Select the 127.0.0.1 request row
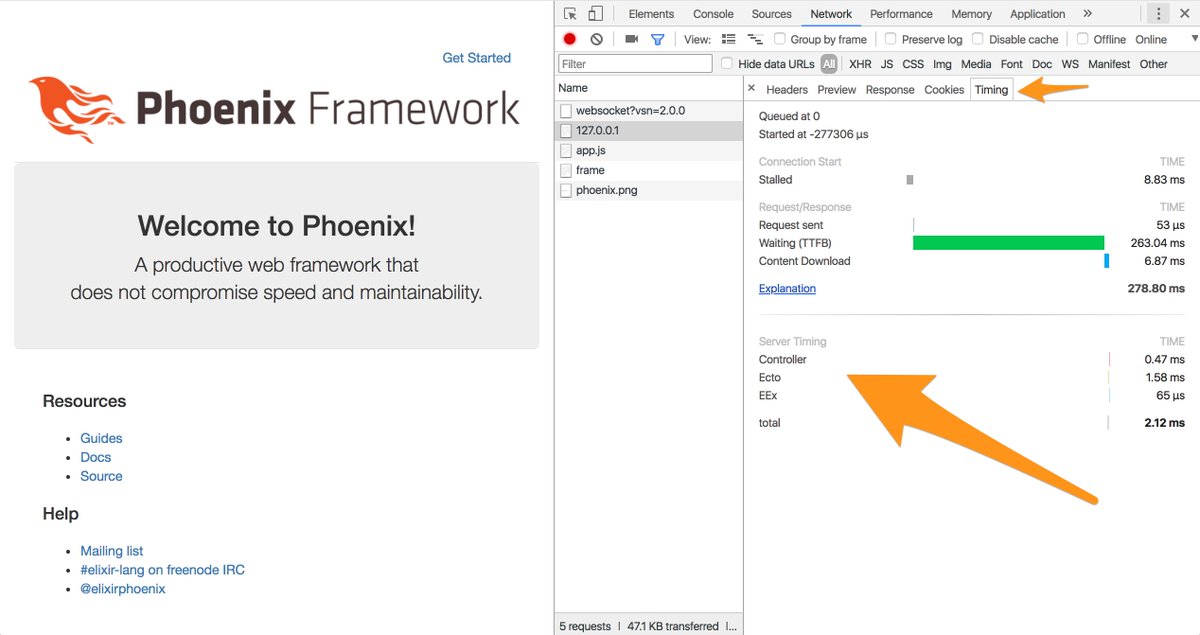Screen dimensions: 1200x635 (x=649, y=131)
